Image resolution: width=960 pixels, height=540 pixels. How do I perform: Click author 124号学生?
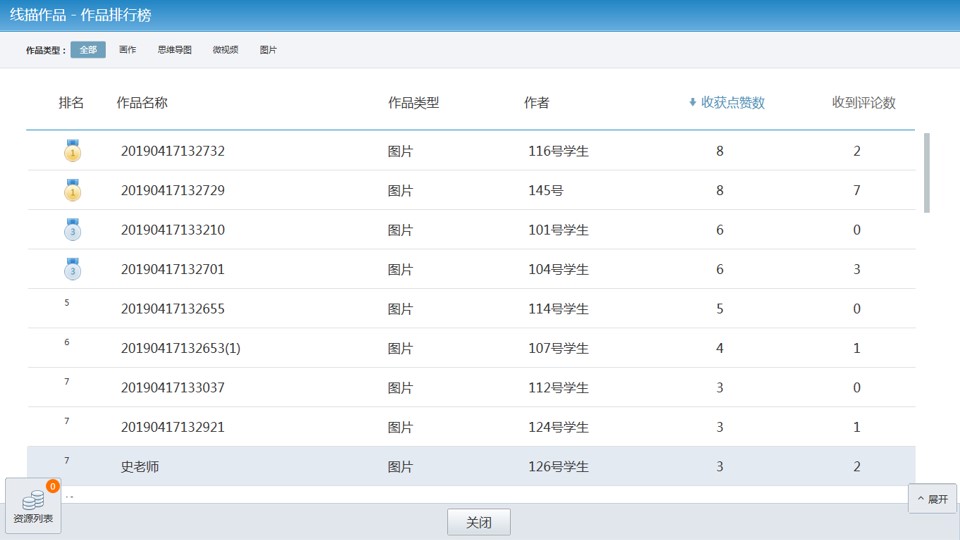(558, 427)
